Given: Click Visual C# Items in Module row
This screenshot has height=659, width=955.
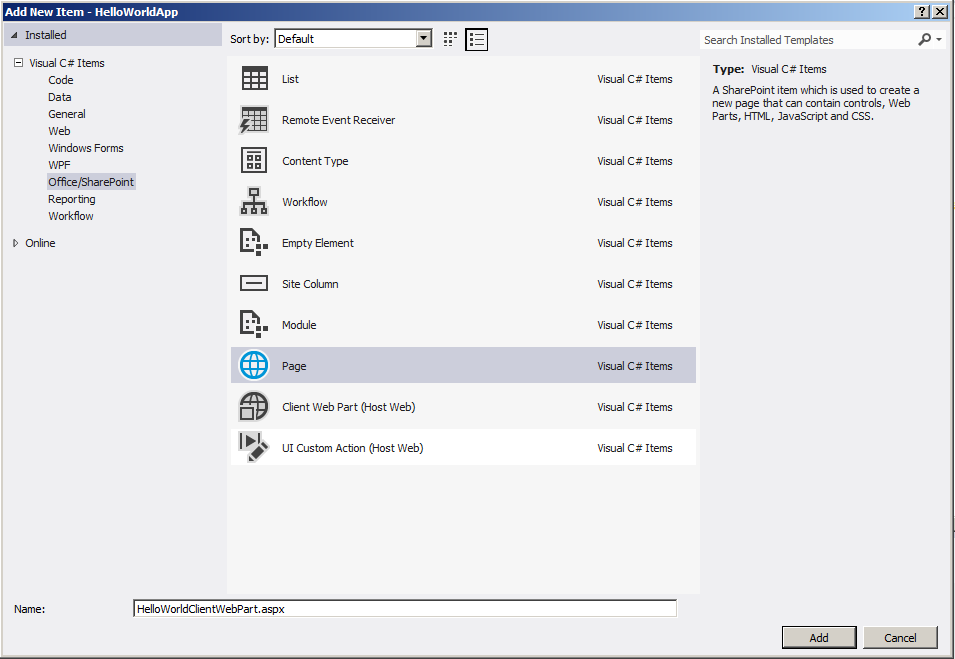Looking at the screenshot, I should click(635, 325).
